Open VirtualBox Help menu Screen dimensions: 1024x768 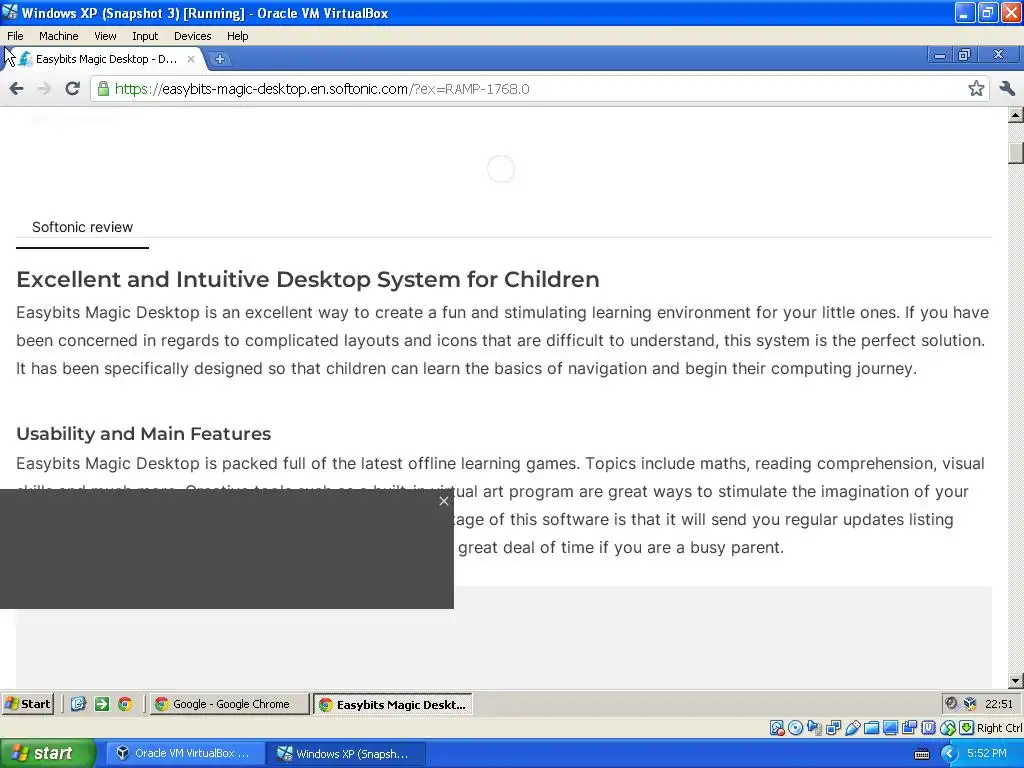[238, 36]
